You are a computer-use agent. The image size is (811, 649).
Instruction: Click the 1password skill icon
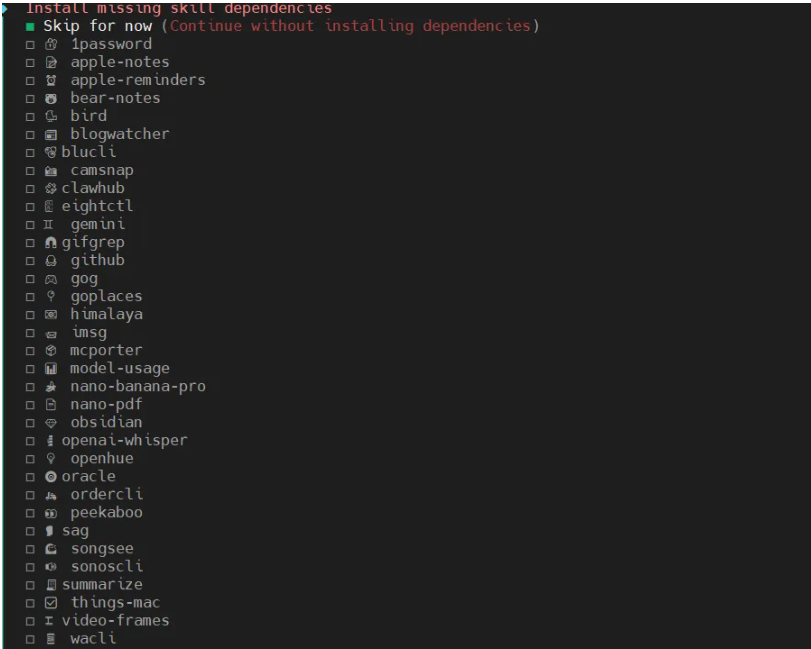(51, 45)
